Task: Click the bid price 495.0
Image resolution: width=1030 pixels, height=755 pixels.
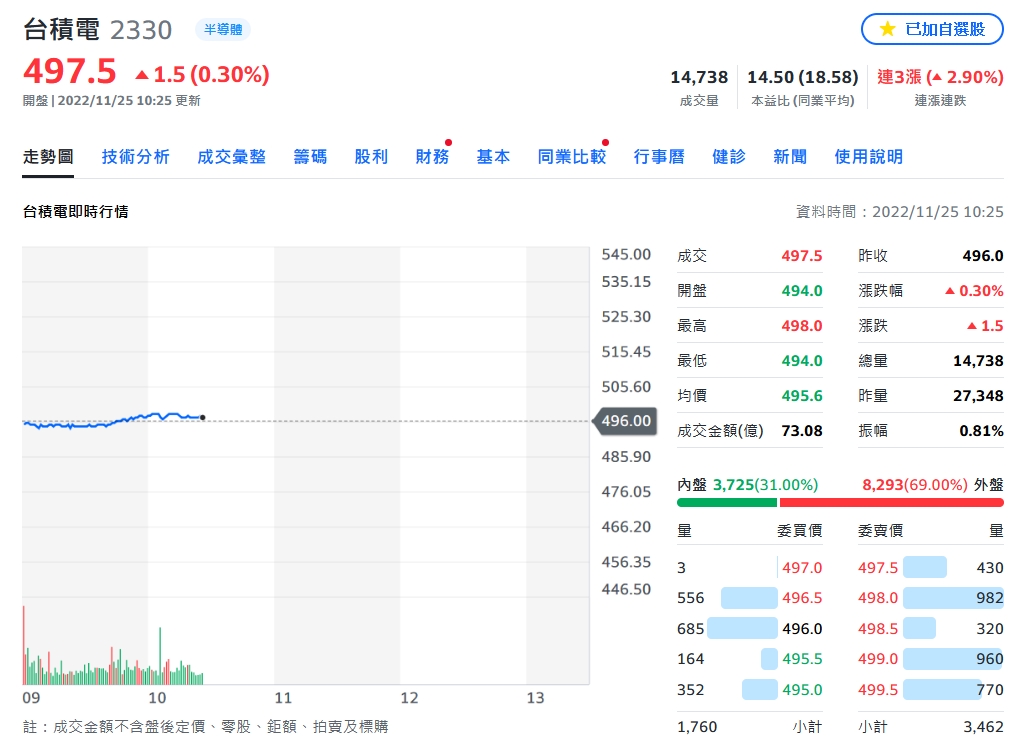Action: [801, 690]
